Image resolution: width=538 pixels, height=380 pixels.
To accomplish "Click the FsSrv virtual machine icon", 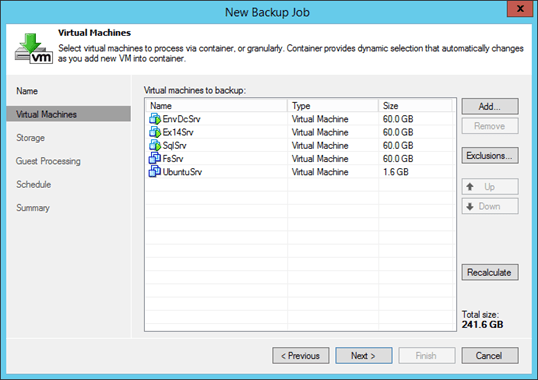I will [x=155, y=158].
